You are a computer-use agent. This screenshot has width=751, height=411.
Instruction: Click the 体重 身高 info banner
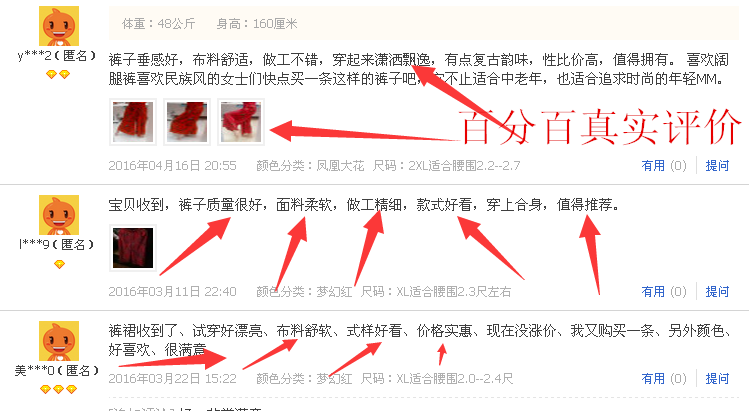[424, 23]
